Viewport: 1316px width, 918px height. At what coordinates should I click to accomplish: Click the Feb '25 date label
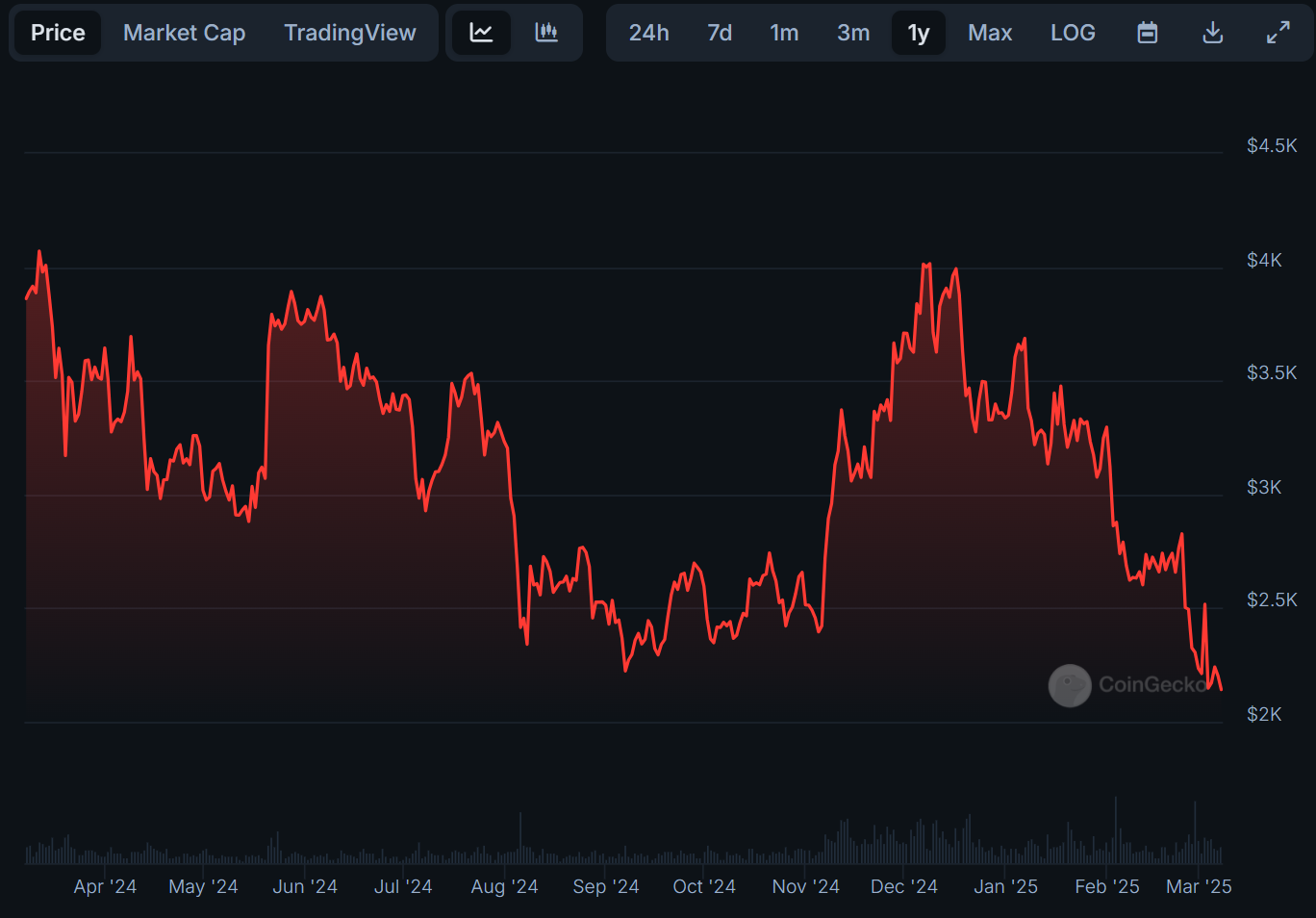(1107, 887)
